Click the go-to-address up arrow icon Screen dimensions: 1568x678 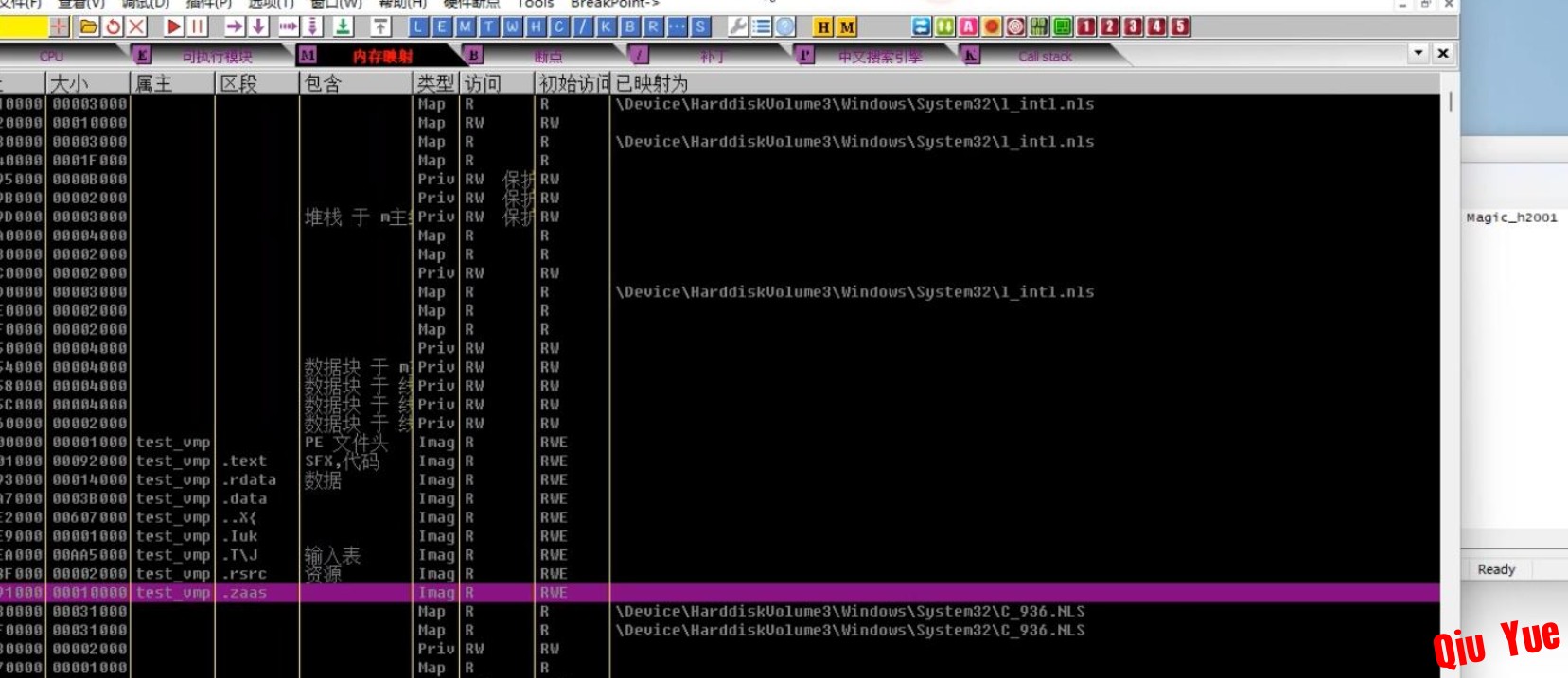coord(379,26)
